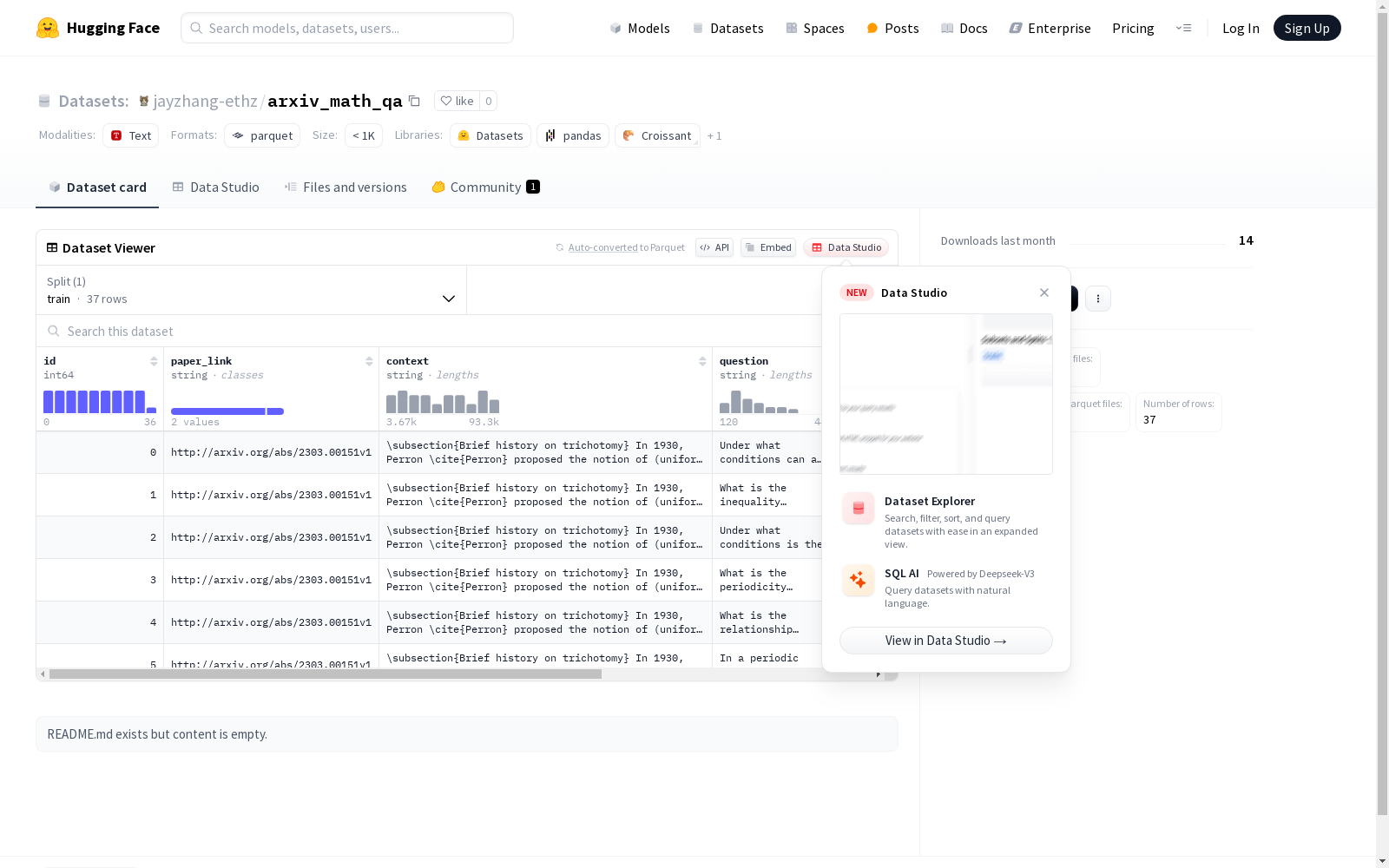Open the Datasets nav item

[727, 29]
